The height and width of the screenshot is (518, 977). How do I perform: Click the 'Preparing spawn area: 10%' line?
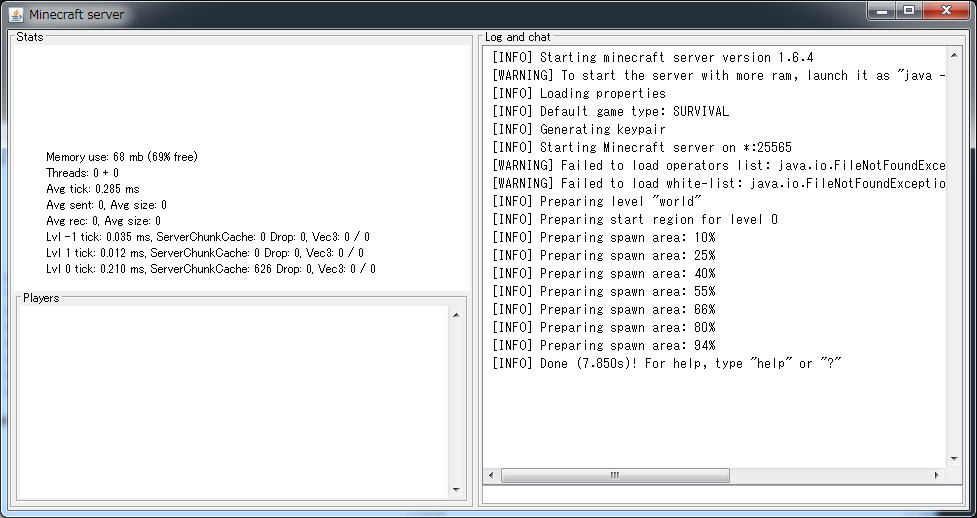pos(604,237)
